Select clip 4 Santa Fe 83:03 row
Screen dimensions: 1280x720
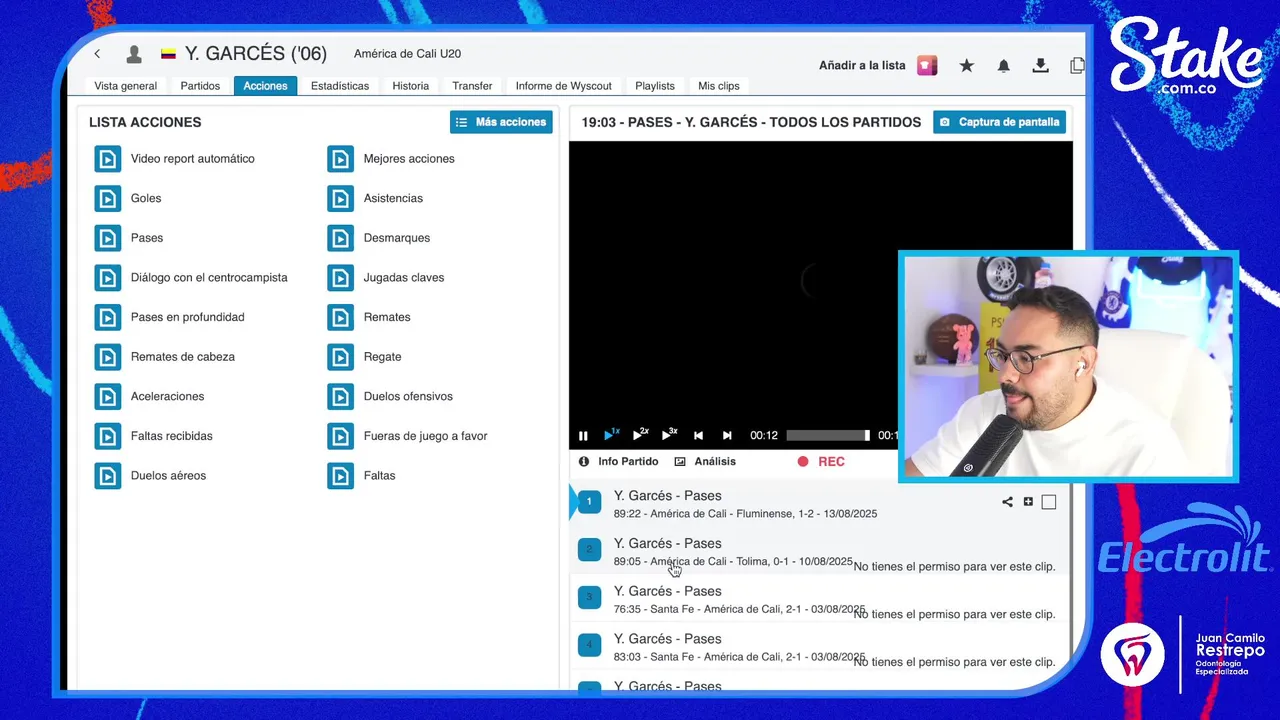(x=819, y=647)
